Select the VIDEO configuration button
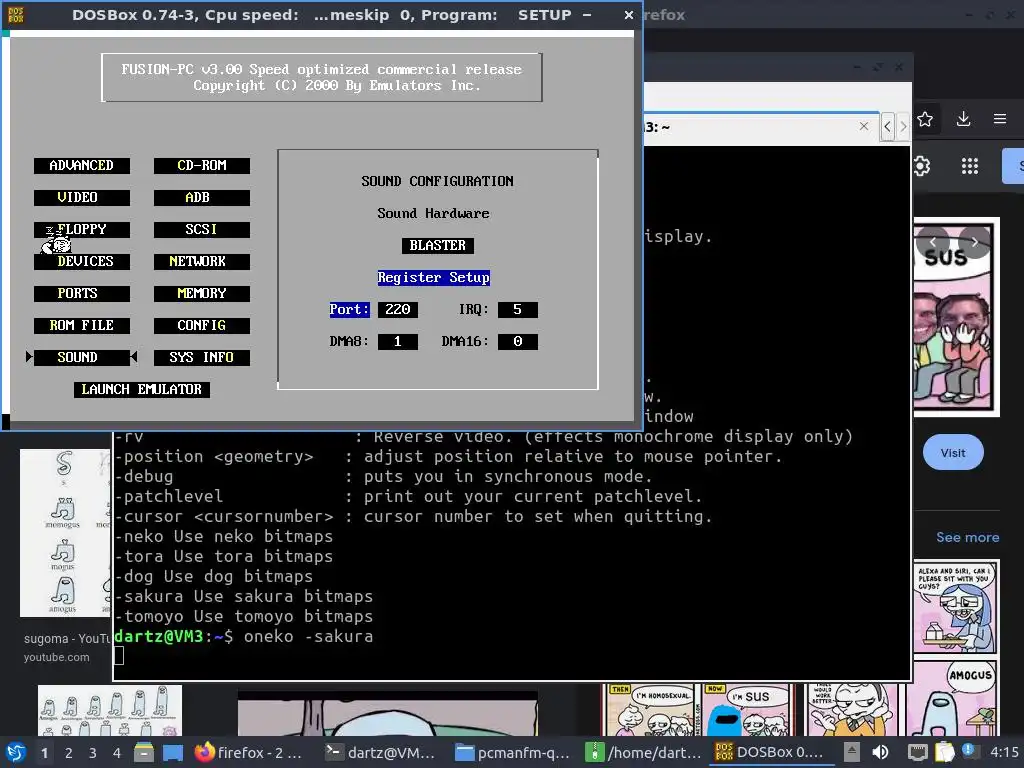 tap(82, 198)
